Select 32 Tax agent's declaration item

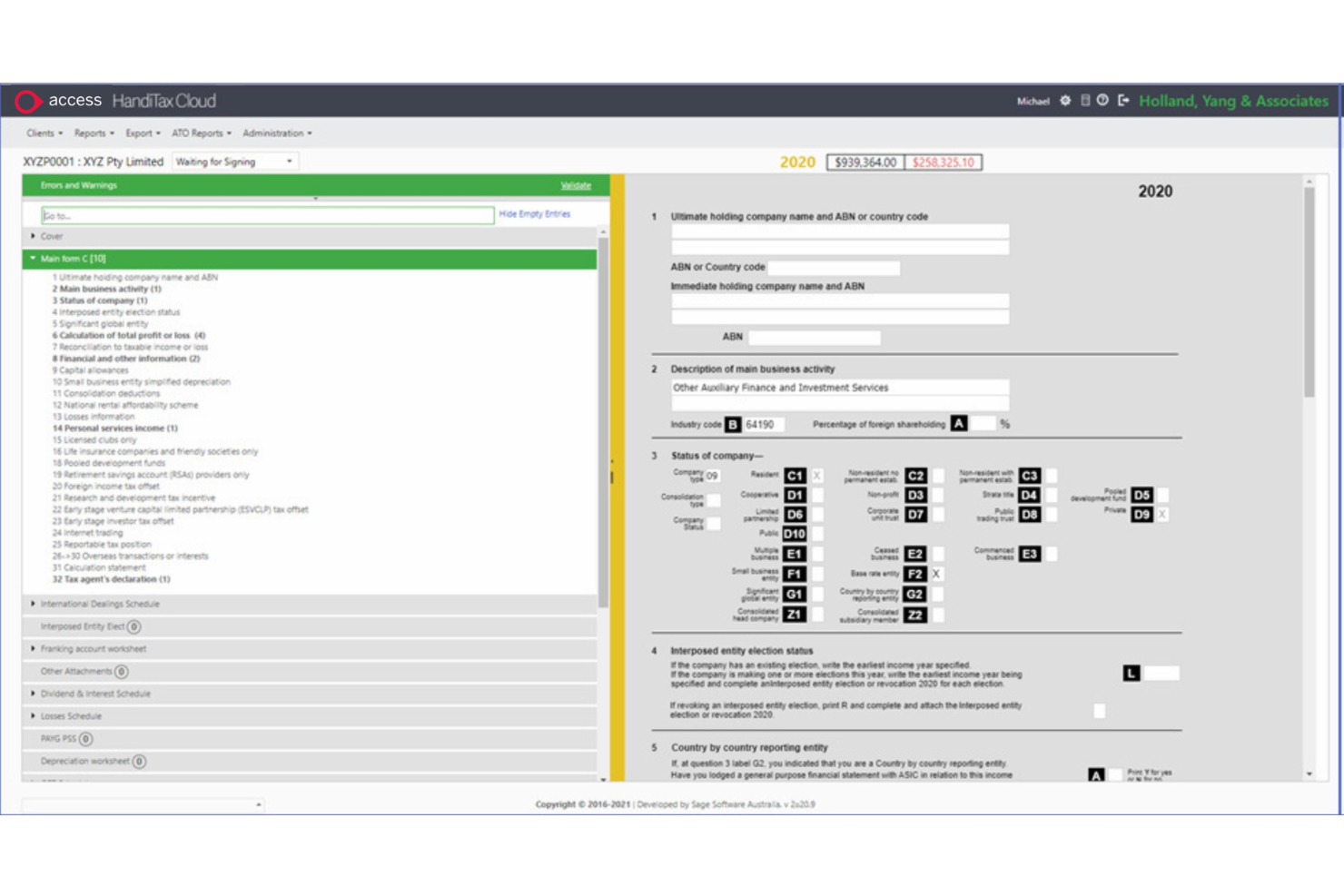(x=111, y=579)
